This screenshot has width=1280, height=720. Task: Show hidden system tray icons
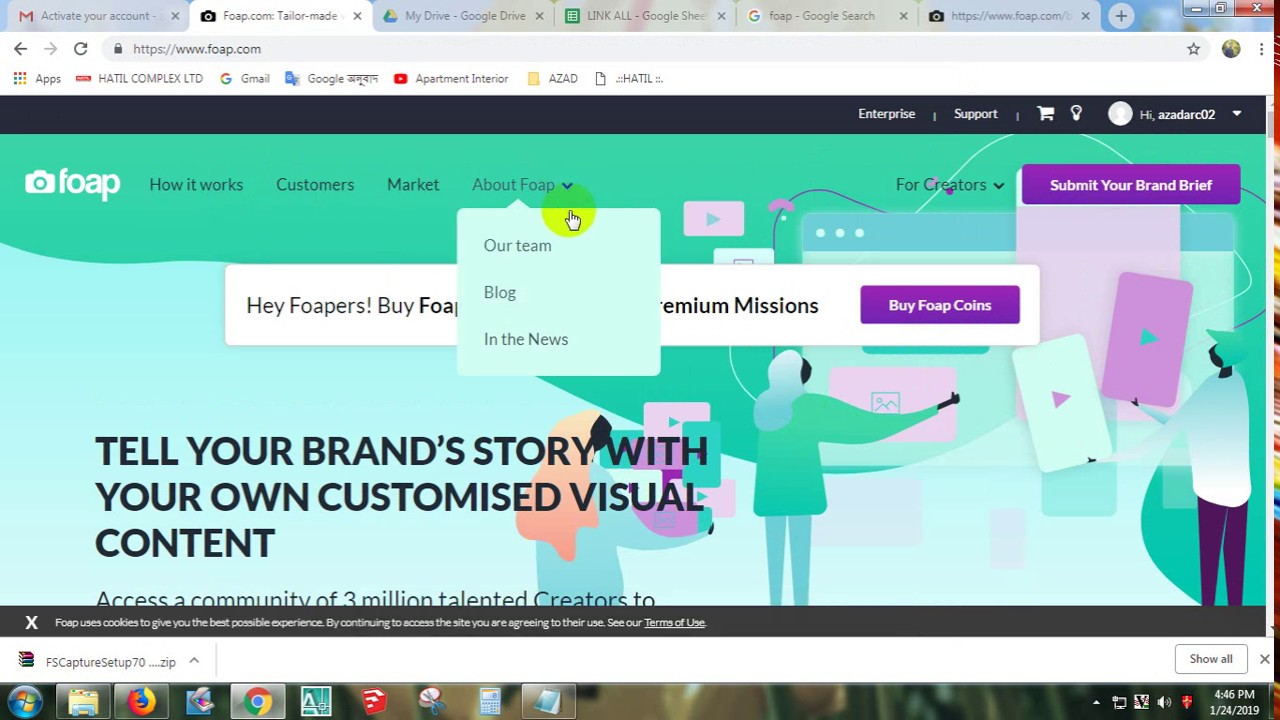point(1096,702)
